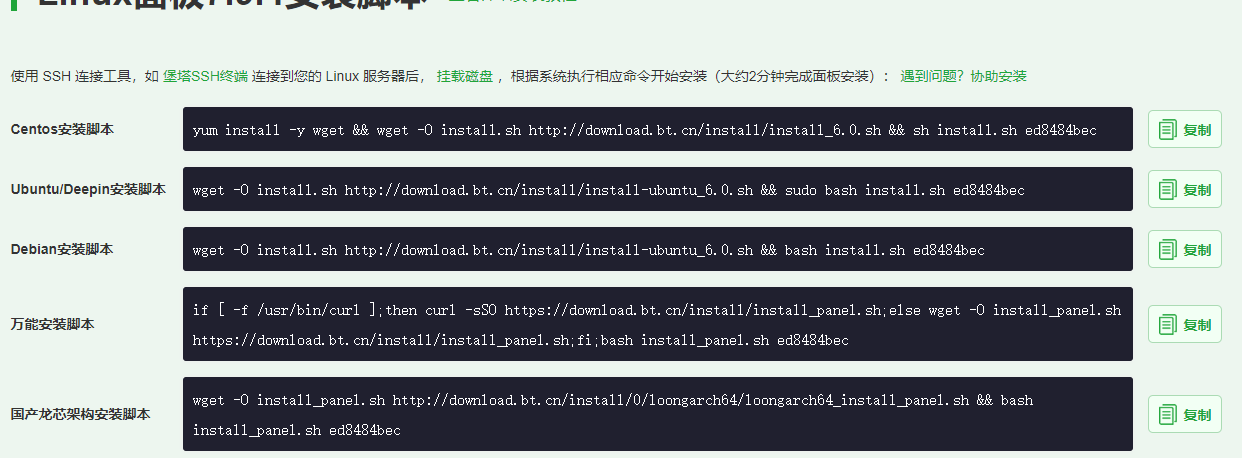Click the loongarch64 install command block

click(x=658, y=414)
